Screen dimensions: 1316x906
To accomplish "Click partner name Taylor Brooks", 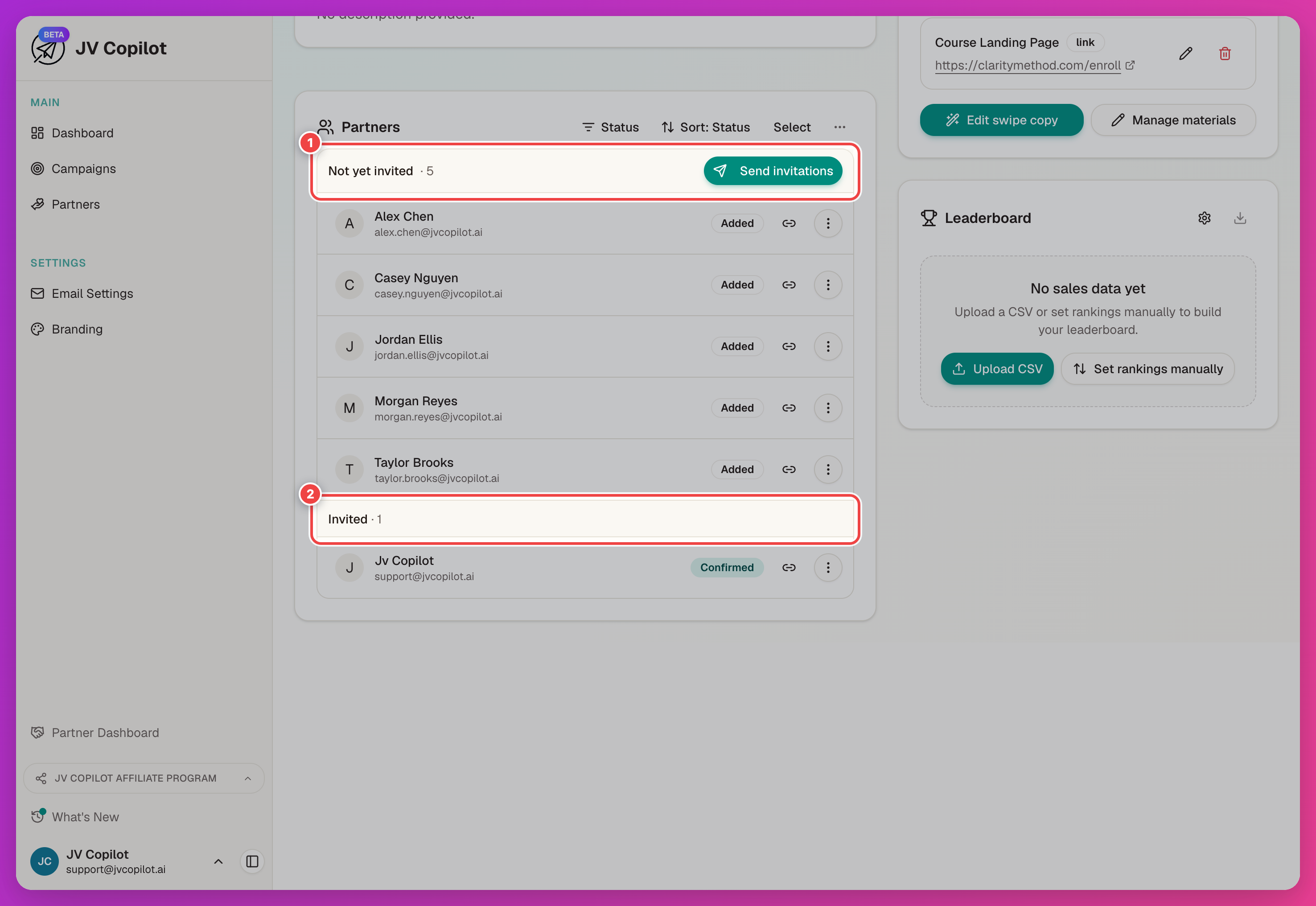I will [x=414, y=462].
